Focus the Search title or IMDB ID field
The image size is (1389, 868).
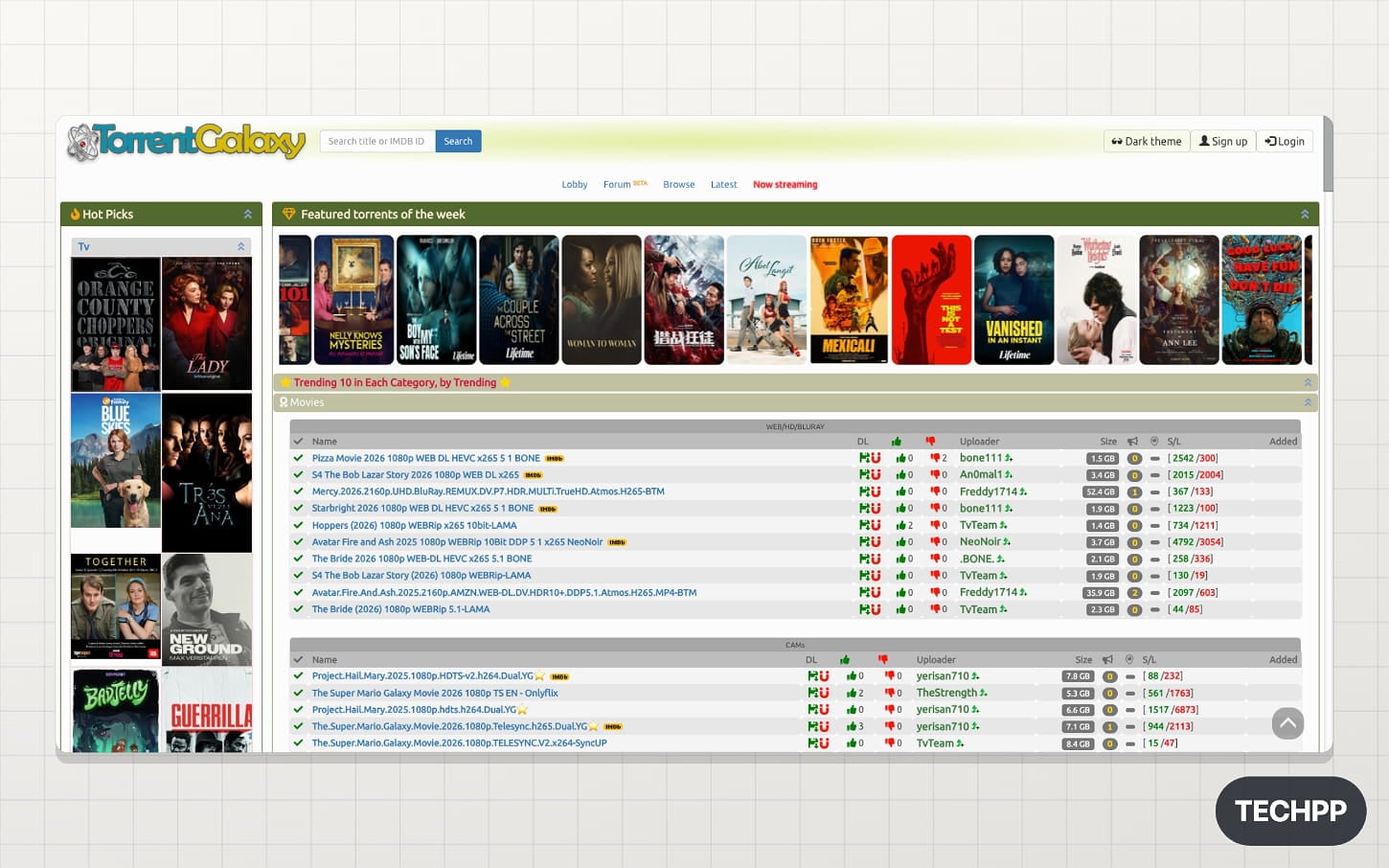(377, 142)
